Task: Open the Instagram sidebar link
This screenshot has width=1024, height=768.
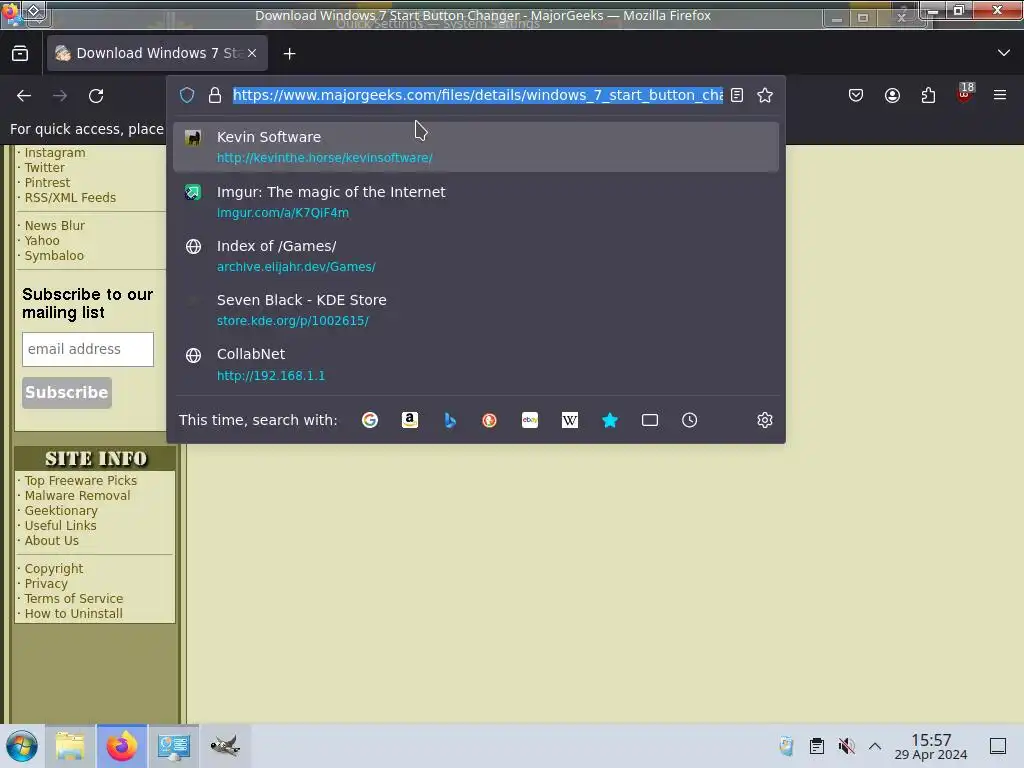Action: (x=55, y=153)
